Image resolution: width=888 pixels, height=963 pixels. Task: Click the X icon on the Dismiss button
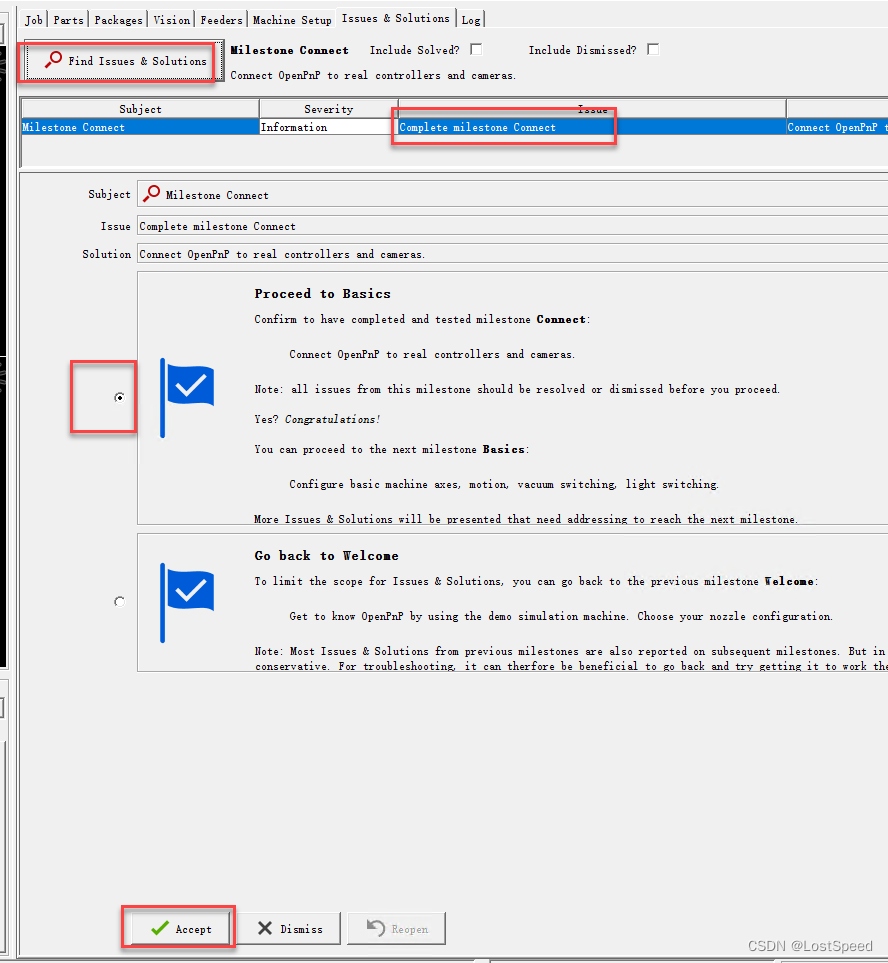(x=264, y=928)
